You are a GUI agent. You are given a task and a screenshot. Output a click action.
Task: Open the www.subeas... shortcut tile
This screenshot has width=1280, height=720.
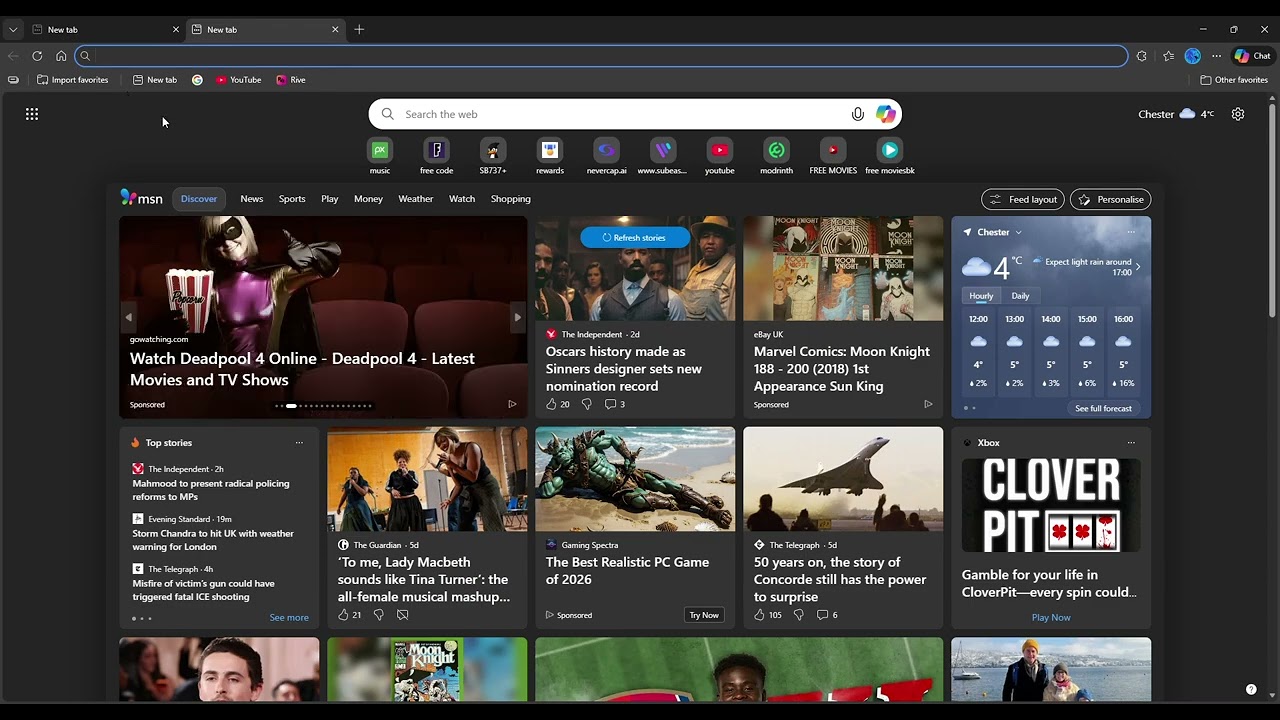[x=662, y=150]
